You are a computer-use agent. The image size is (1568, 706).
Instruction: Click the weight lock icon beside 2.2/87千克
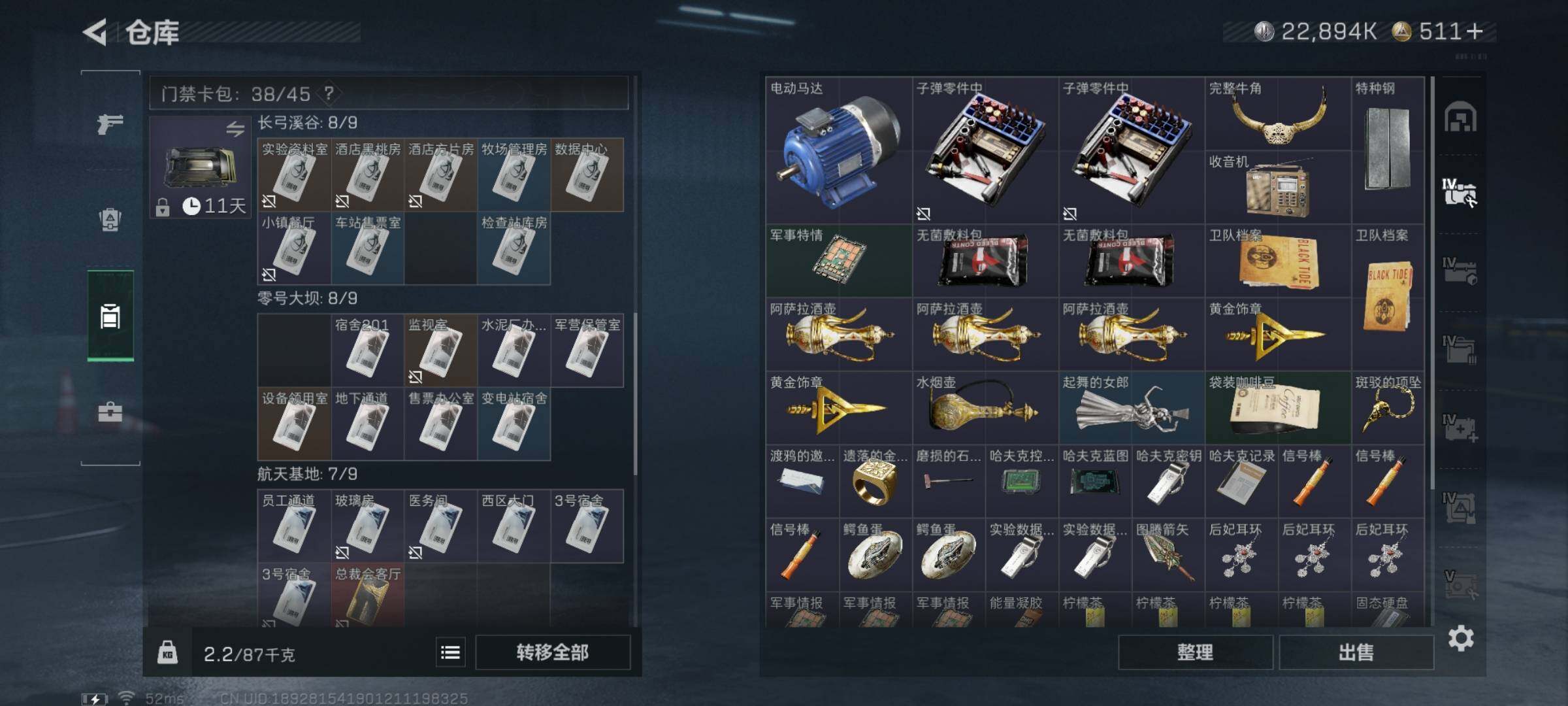point(167,652)
